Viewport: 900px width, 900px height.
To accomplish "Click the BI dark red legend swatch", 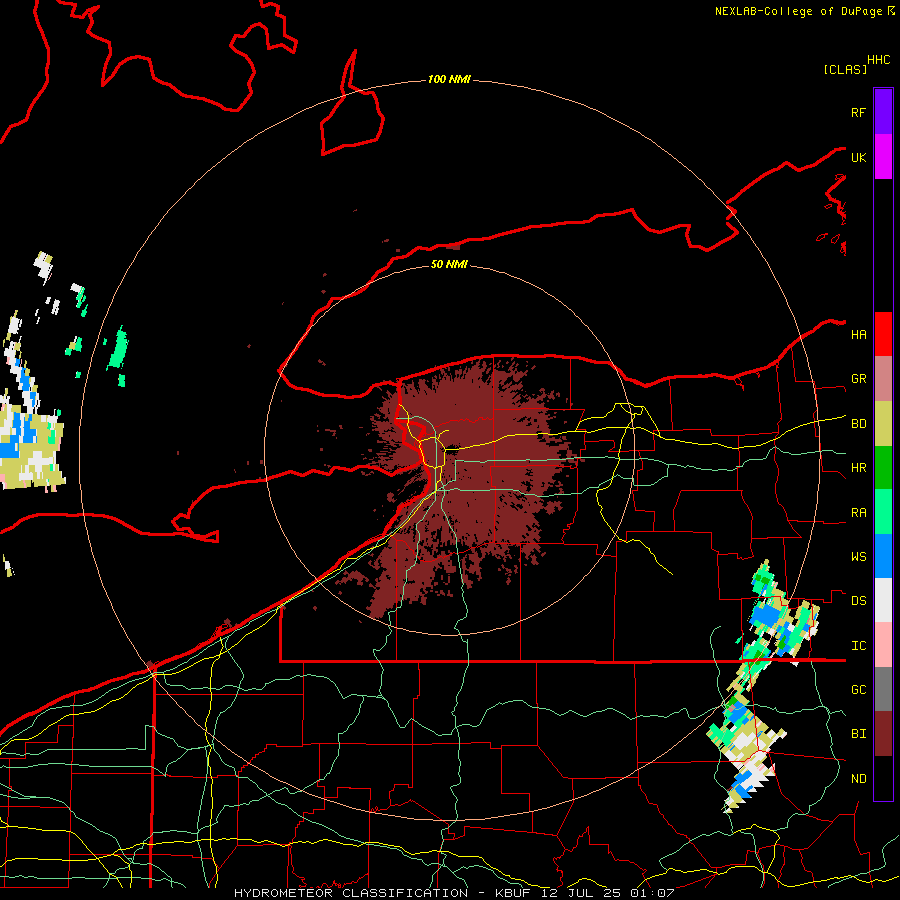I will [883, 734].
